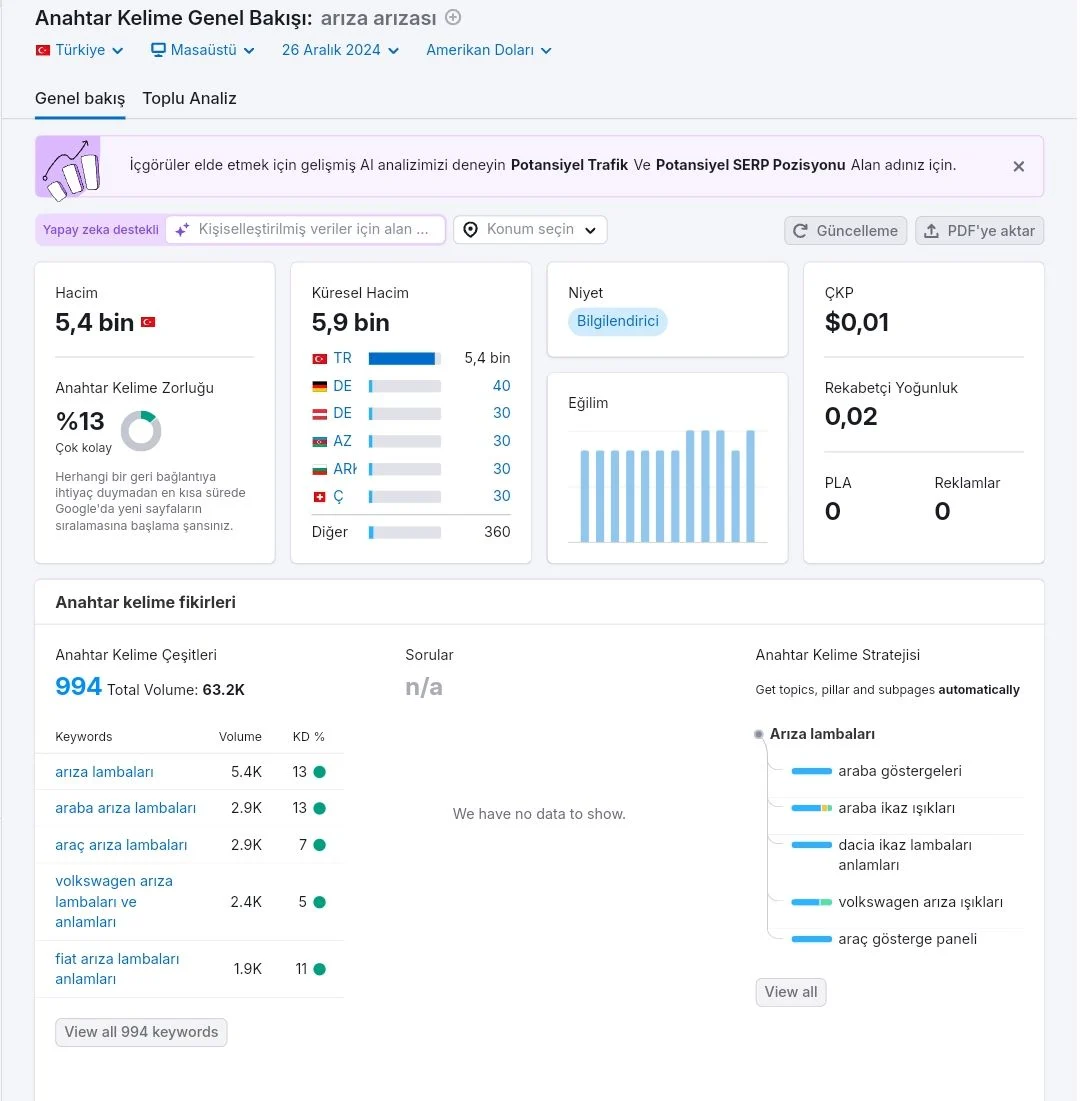Open the Konum seçin location dropdown
Viewport: 1080px width, 1101px height.
coord(530,230)
